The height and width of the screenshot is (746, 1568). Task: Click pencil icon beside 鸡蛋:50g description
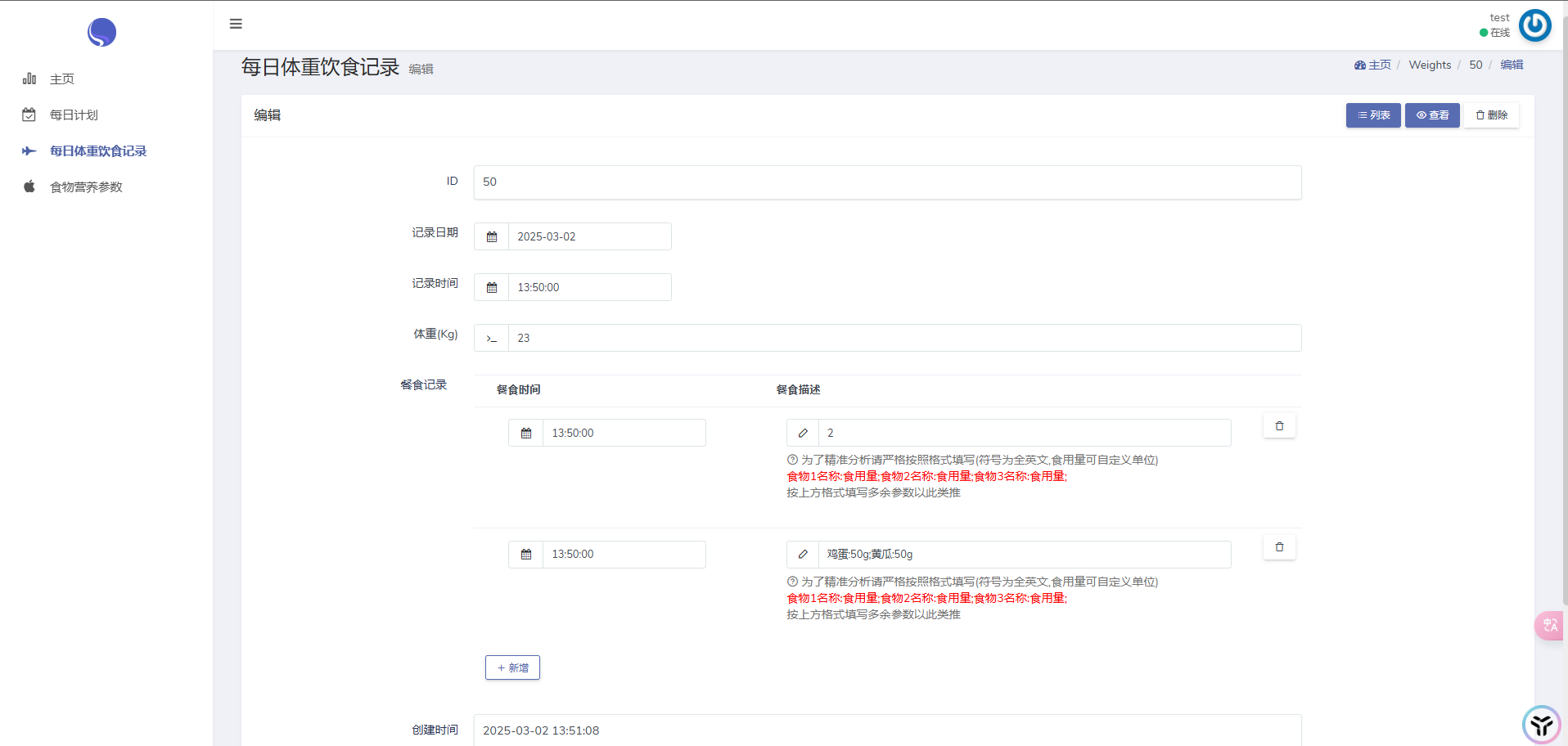[803, 555]
